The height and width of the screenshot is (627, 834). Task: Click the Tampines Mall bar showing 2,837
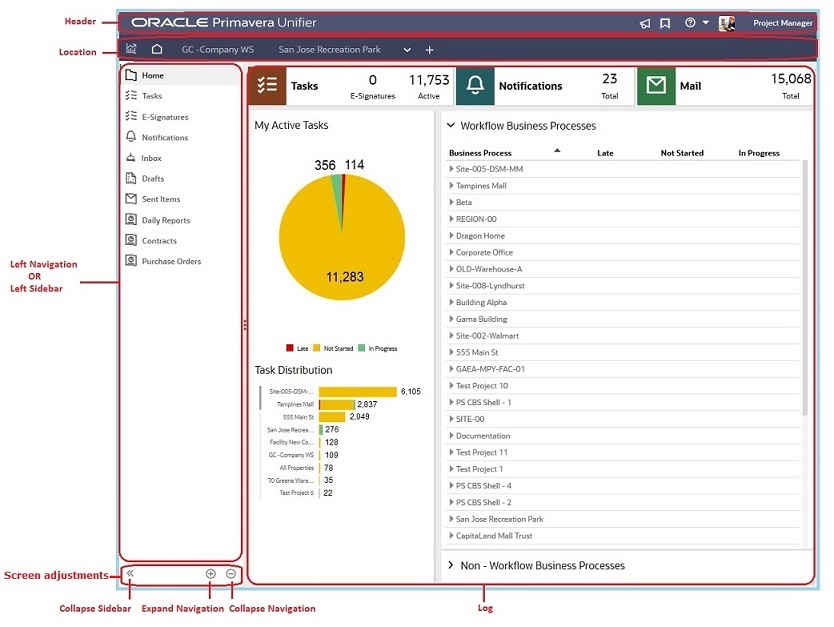[x=337, y=405]
